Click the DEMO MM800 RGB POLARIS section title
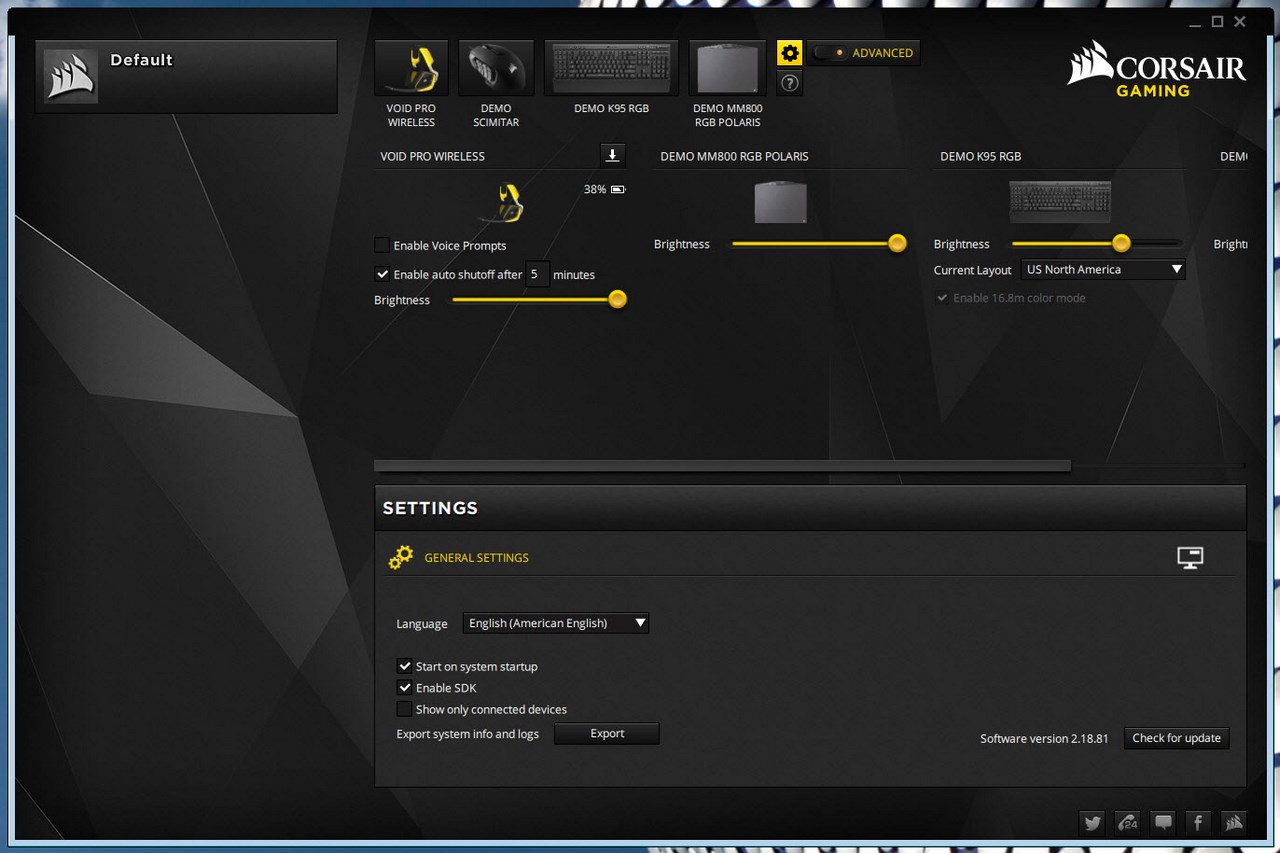 (x=734, y=157)
